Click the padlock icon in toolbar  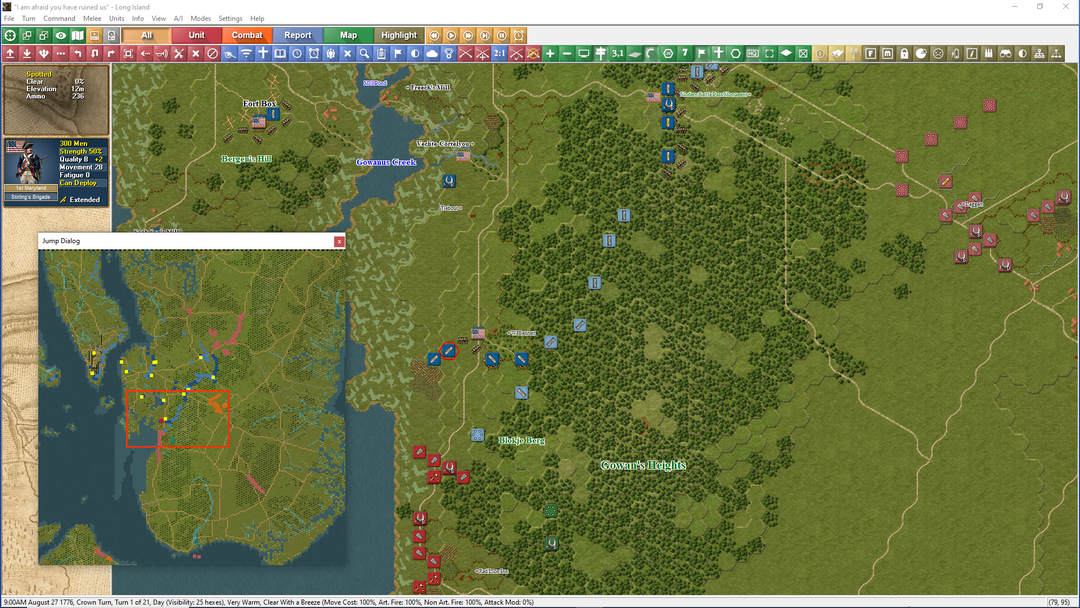[904, 53]
